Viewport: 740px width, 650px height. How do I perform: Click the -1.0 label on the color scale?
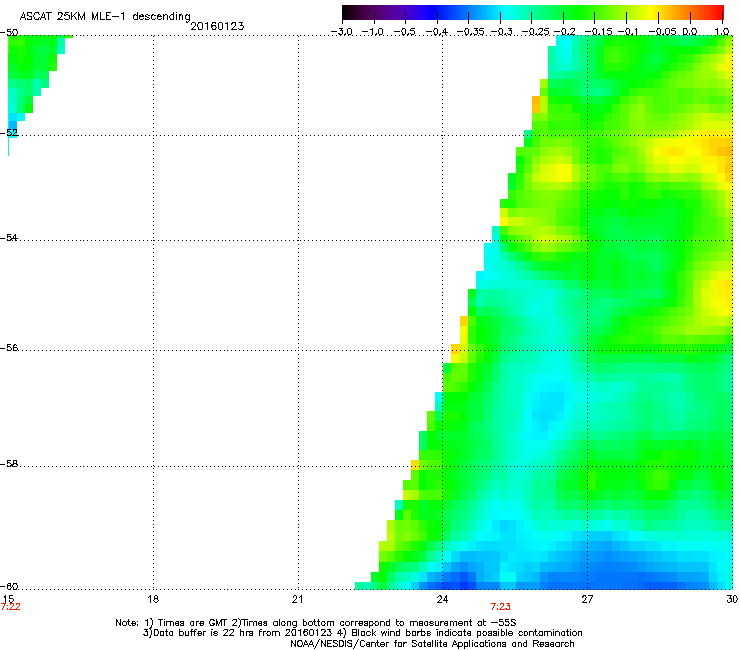click(x=373, y=32)
